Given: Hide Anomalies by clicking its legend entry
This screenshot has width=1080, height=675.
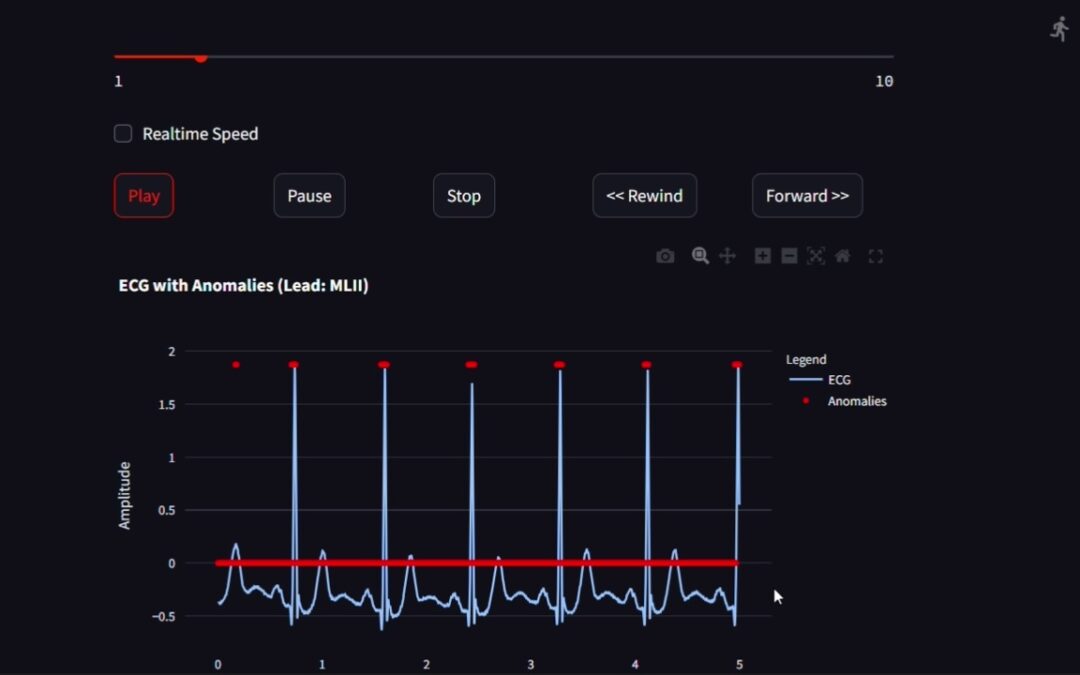Looking at the screenshot, I should click(x=857, y=401).
